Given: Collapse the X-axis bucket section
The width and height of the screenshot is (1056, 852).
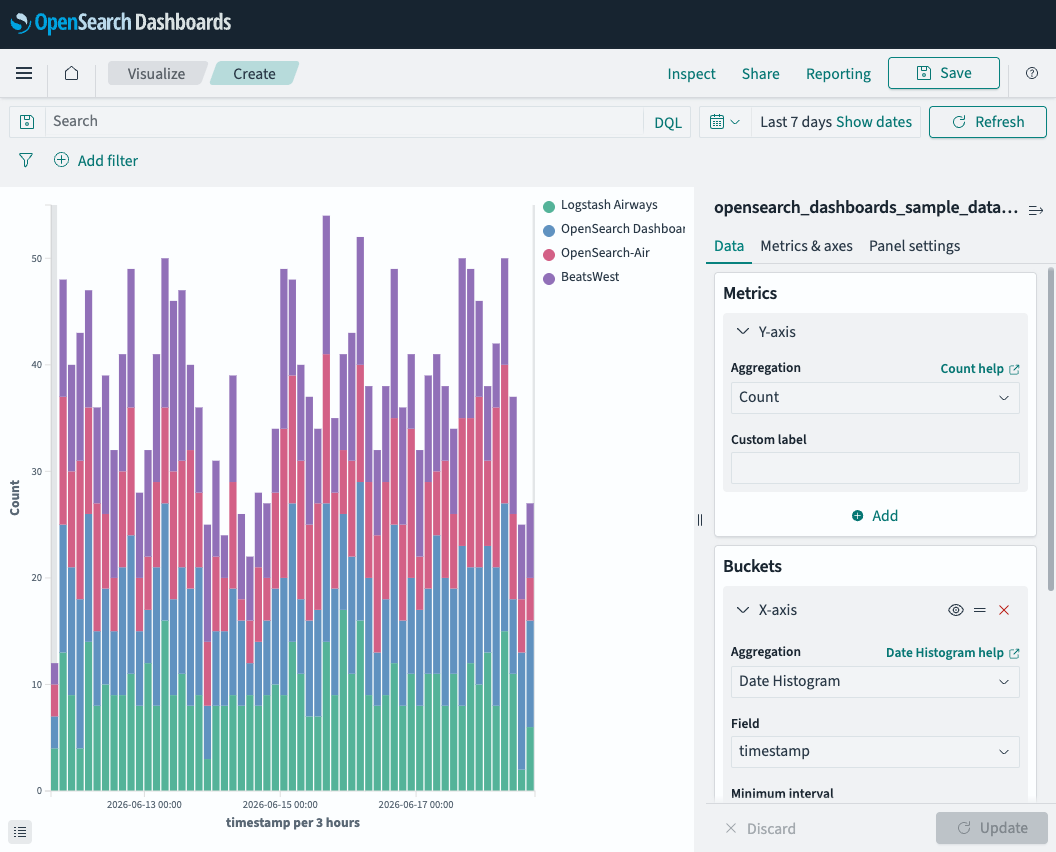Looking at the screenshot, I should tap(743, 610).
